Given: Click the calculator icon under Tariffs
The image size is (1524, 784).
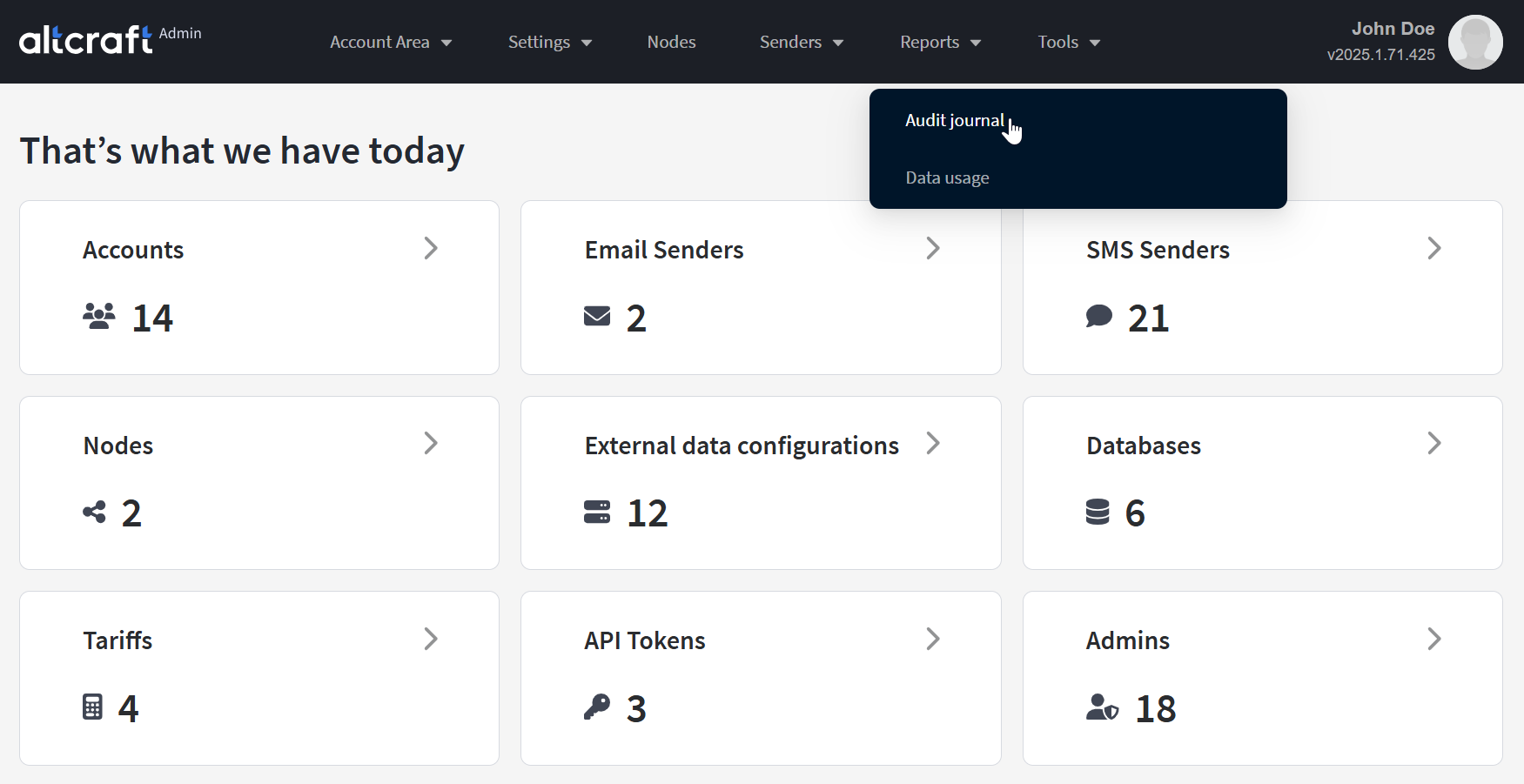Looking at the screenshot, I should click(92, 707).
